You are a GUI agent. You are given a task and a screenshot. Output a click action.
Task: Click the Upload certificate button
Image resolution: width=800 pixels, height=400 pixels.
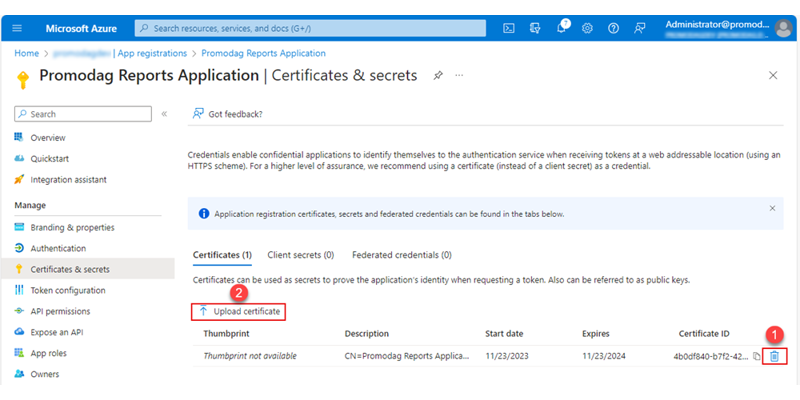click(239, 311)
